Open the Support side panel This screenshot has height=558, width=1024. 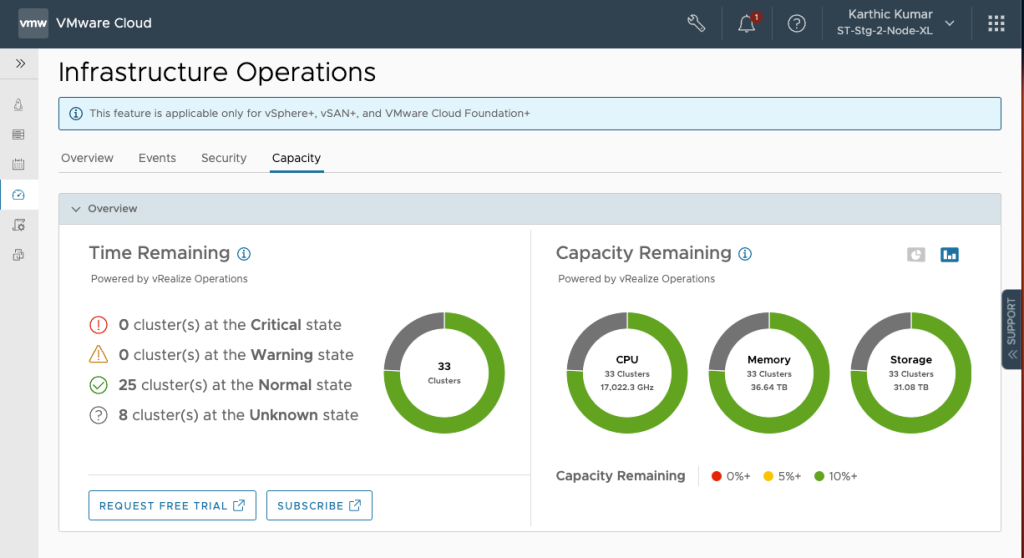point(1011,329)
